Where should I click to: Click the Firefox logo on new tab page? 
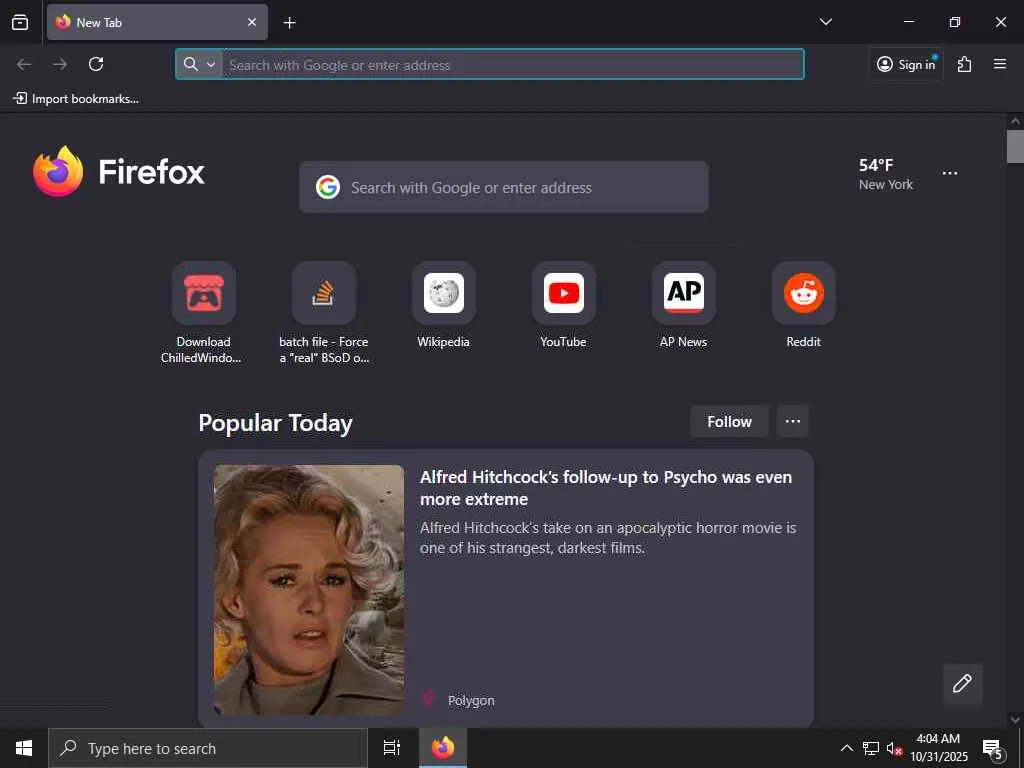(x=119, y=171)
